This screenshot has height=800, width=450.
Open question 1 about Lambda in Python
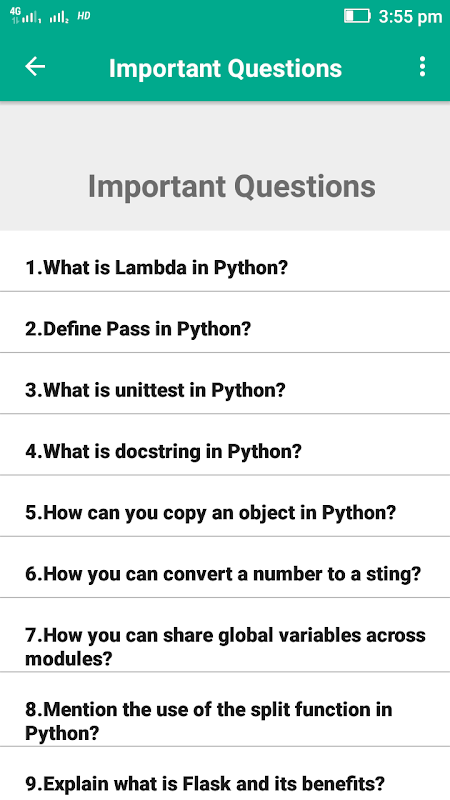click(x=225, y=267)
